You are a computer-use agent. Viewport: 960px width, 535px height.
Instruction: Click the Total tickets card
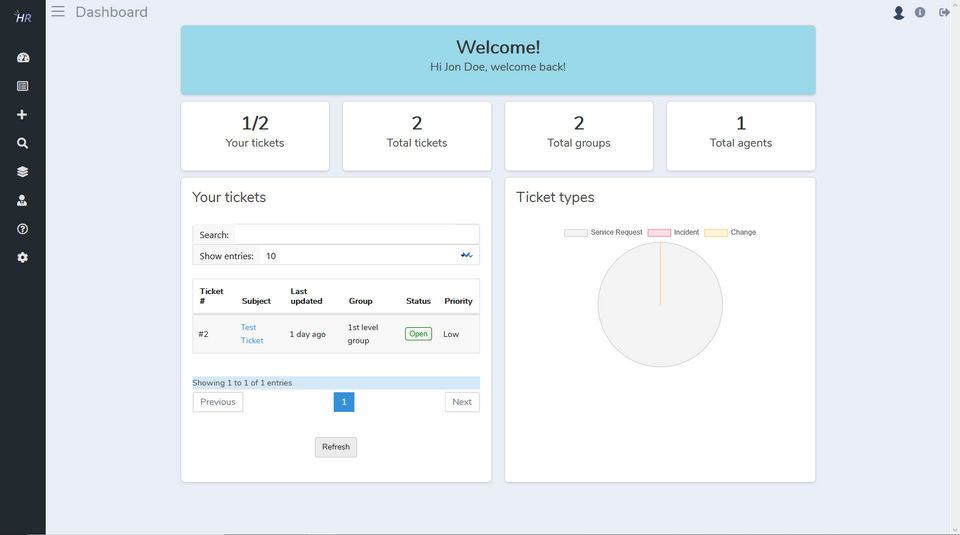[x=417, y=136]
